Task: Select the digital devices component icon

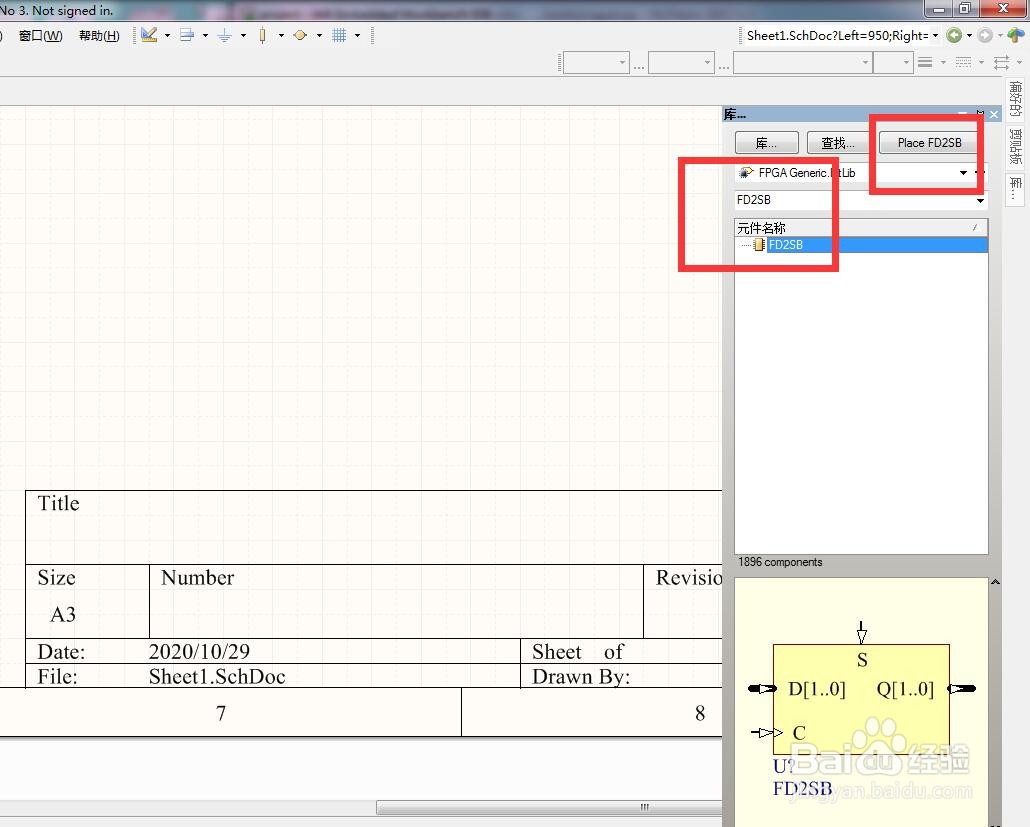Action: pos(263,35)
